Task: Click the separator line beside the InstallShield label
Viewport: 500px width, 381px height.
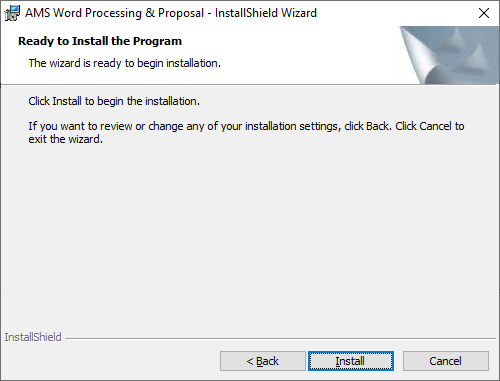Action: [x=280, y=339]
